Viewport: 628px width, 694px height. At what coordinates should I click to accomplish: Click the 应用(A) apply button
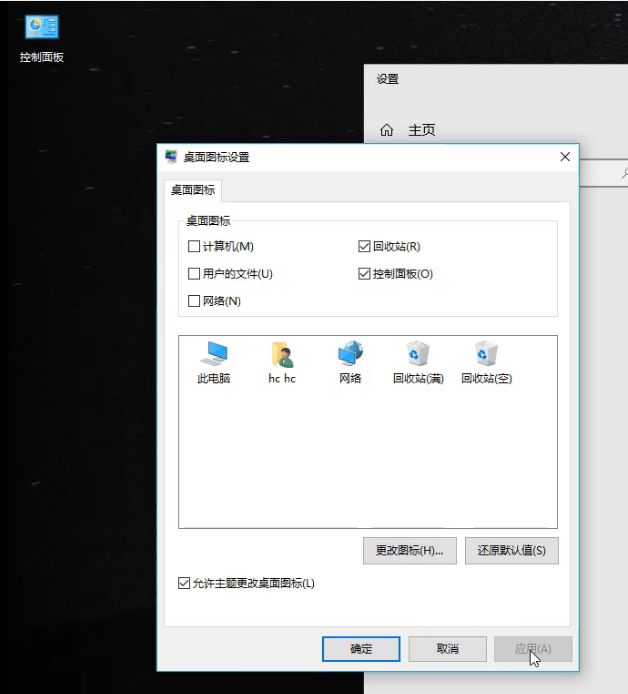(533, 649)
